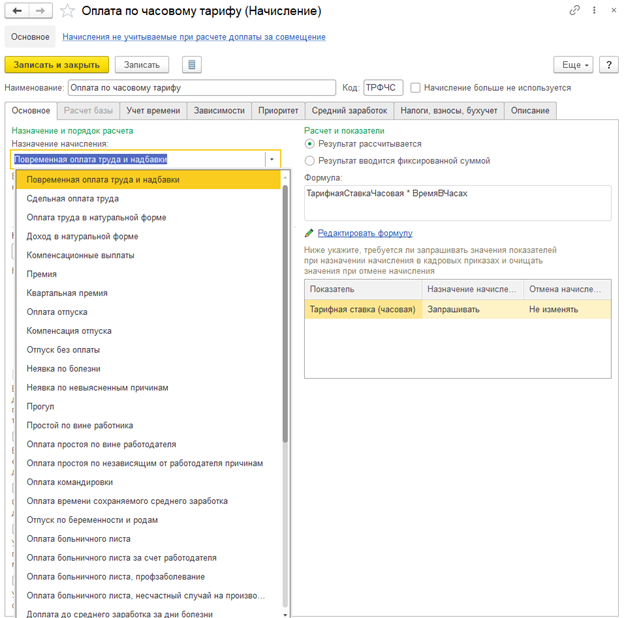The width and height of the screenshot is (624, 618).
Task: Click the Редактировать формулу link
Action: 365,233
